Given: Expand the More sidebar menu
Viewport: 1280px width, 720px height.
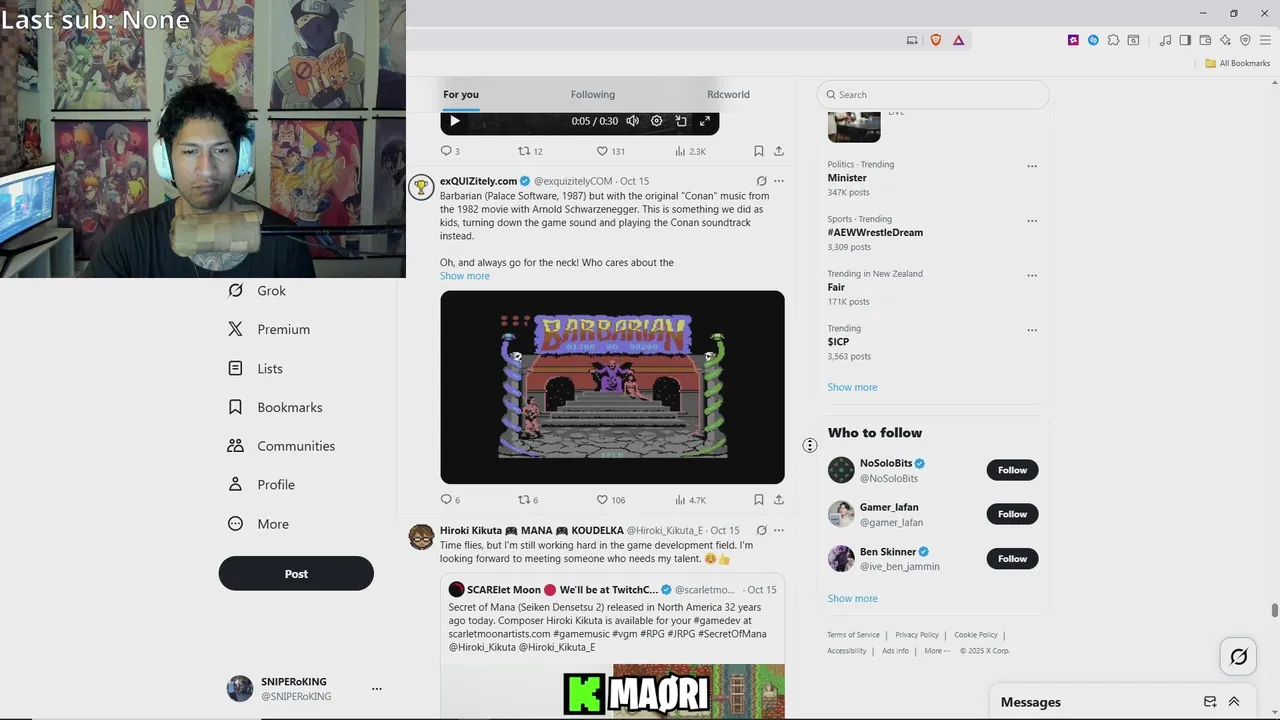Looking at the screenshot, I should coord(258,524).
